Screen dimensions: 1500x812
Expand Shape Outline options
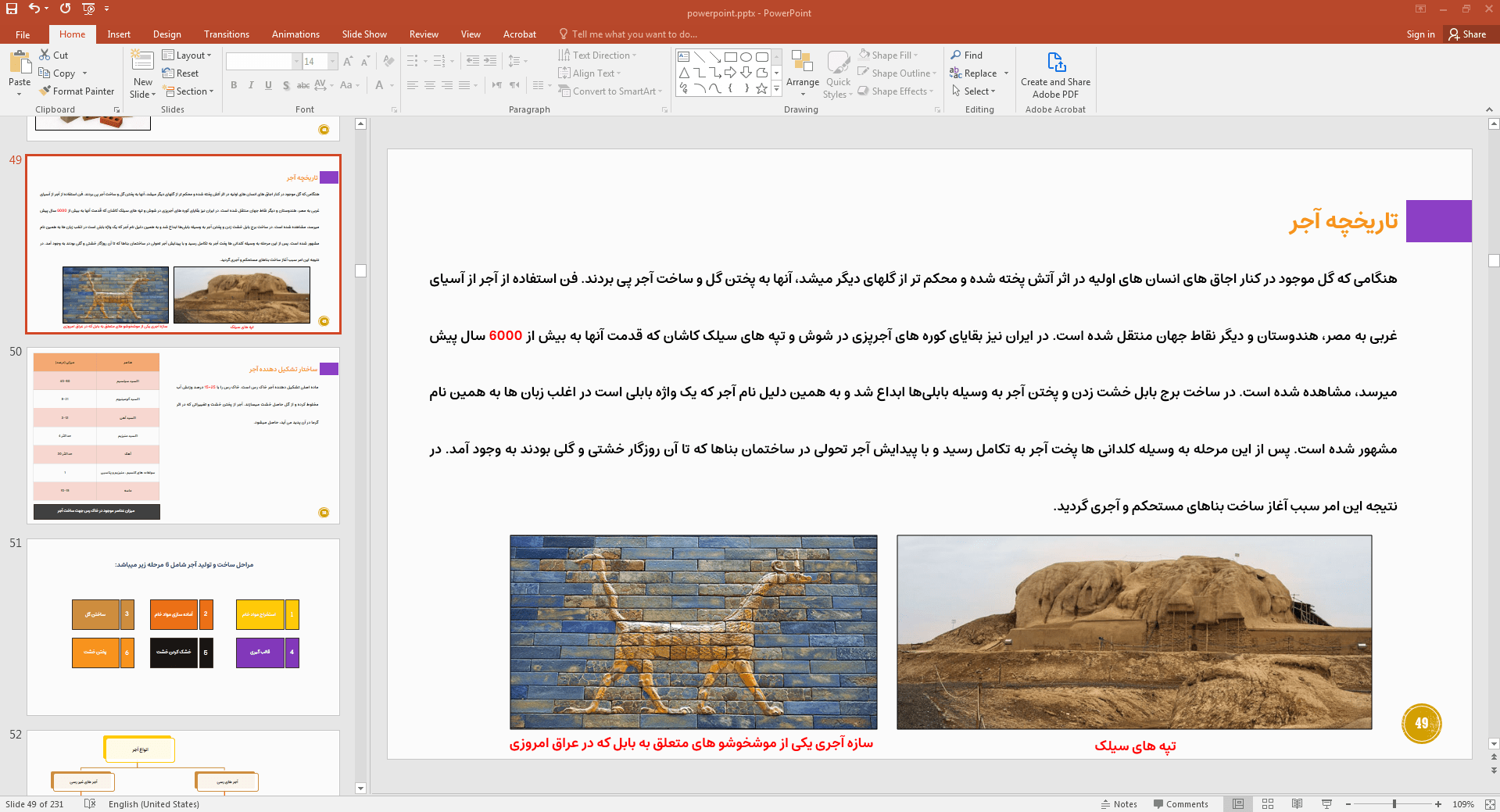point(897,73)
